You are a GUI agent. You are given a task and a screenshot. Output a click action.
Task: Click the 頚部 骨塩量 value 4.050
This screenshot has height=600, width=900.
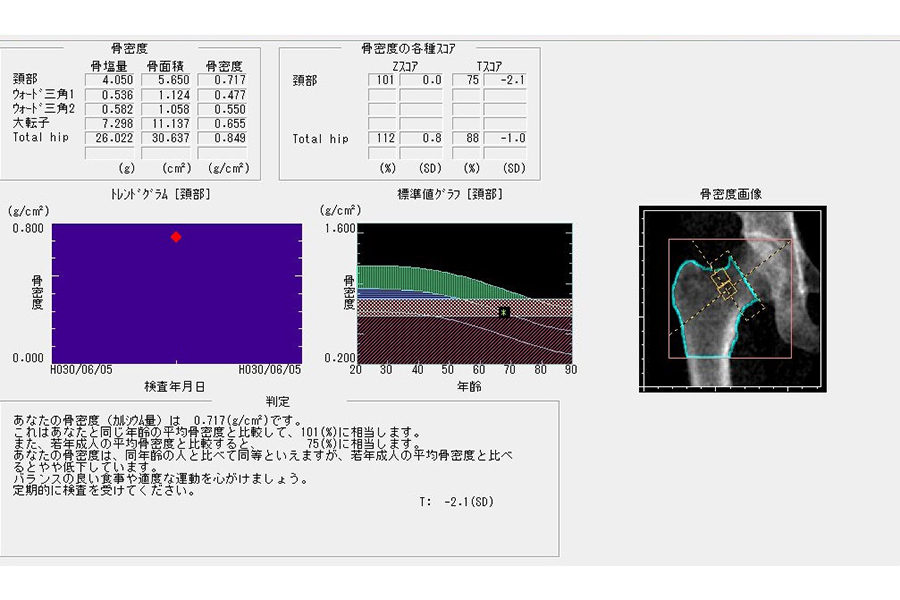coord(110,80)
